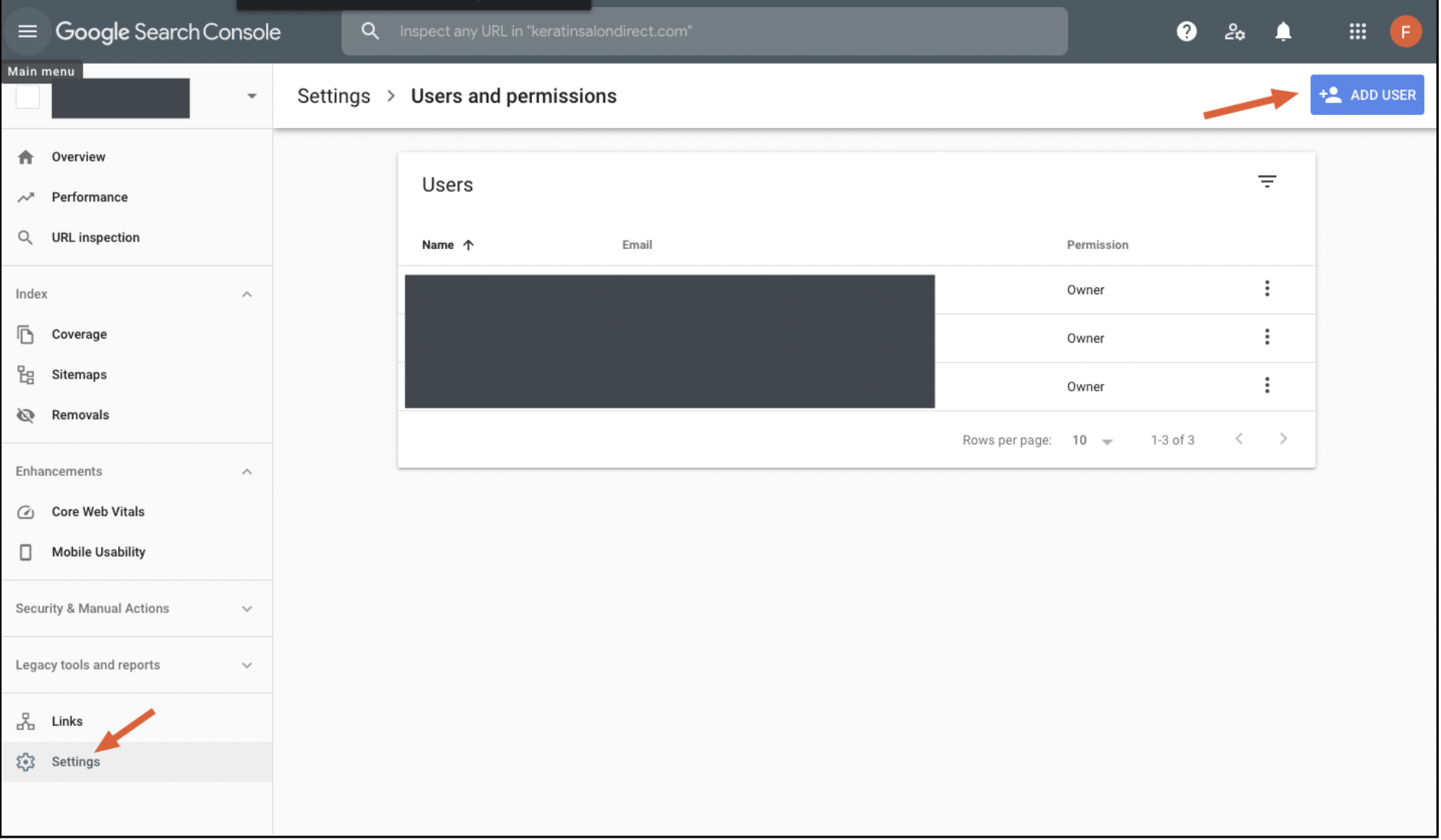Click the Links network icon
Screen dimensions: 1441x840
point(25,721)
